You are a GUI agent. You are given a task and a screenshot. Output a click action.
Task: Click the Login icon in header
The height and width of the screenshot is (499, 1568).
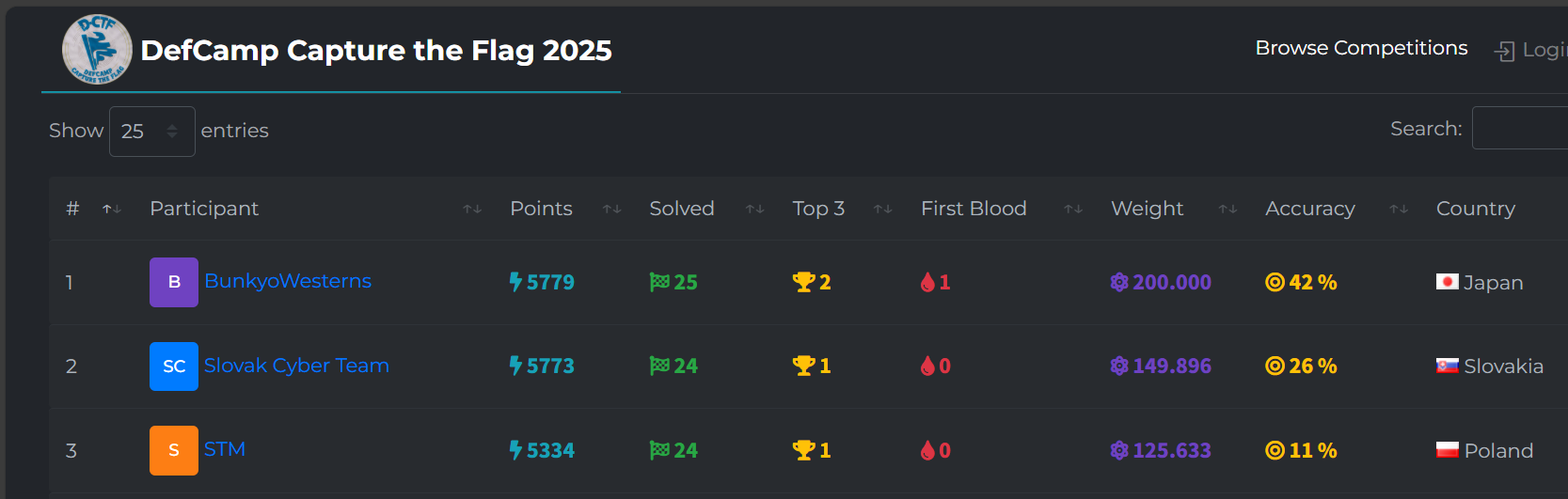tap(1505, 51)
